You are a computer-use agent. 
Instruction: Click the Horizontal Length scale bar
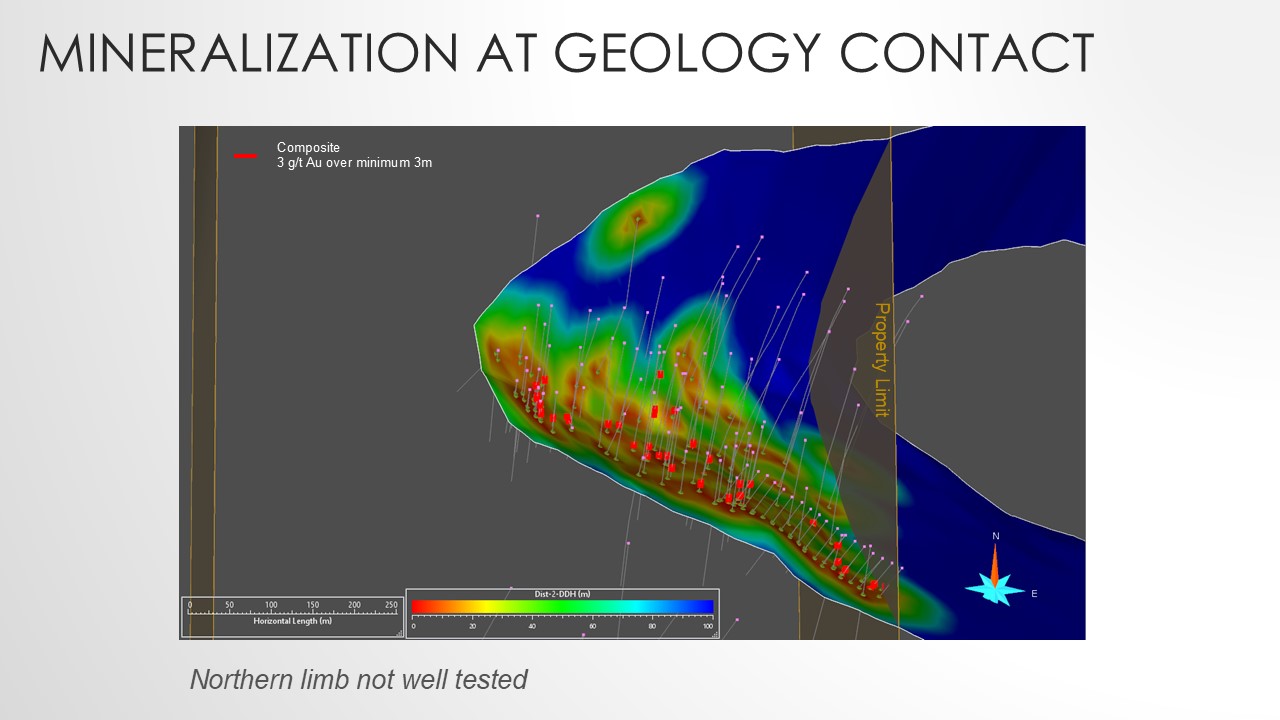pos(293,612)
